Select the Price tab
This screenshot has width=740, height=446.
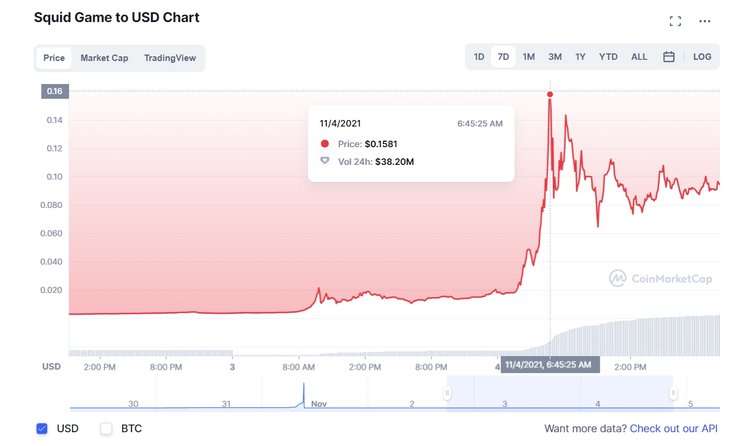point(54,58)
